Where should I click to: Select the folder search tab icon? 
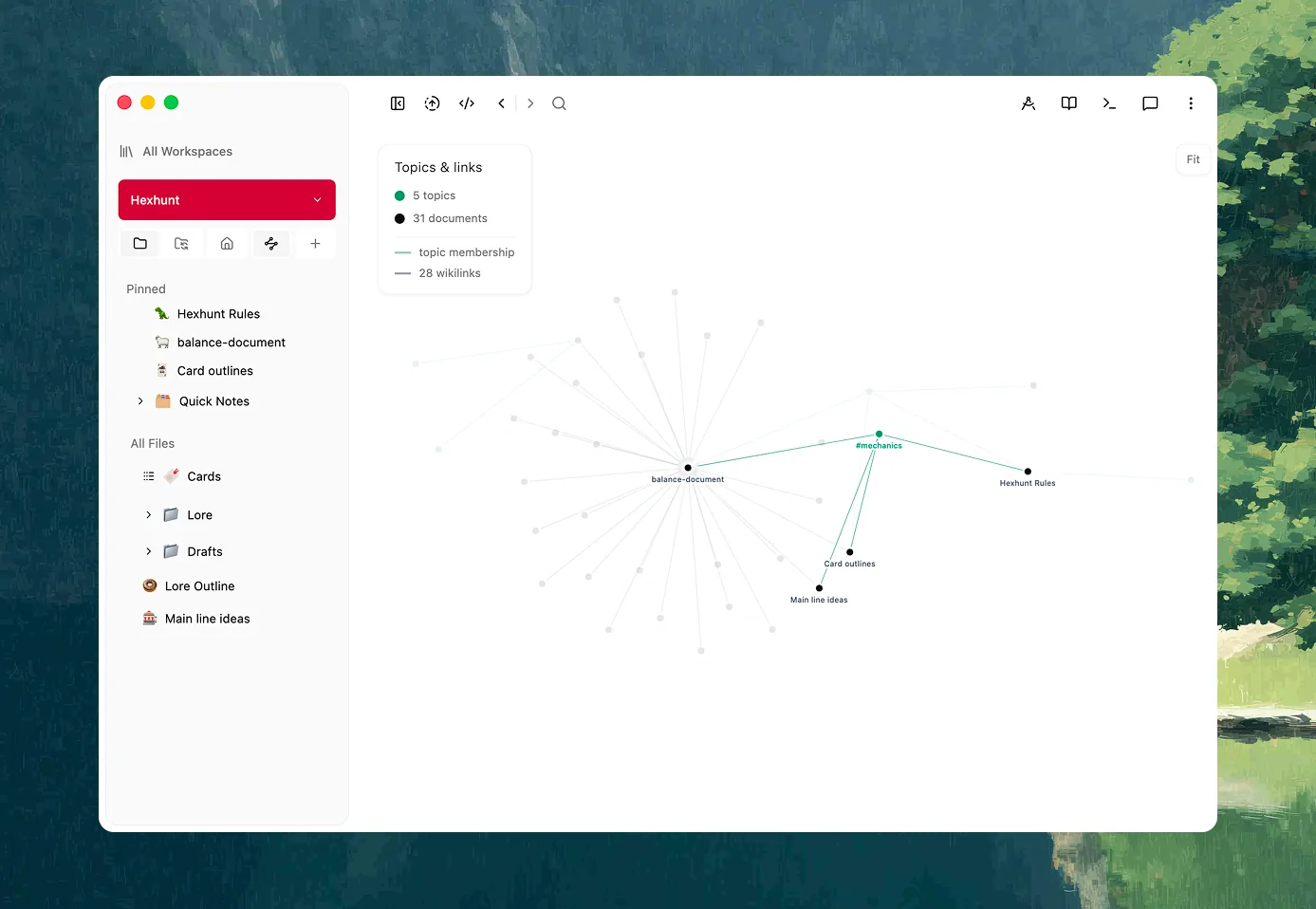tap(181, 244)
